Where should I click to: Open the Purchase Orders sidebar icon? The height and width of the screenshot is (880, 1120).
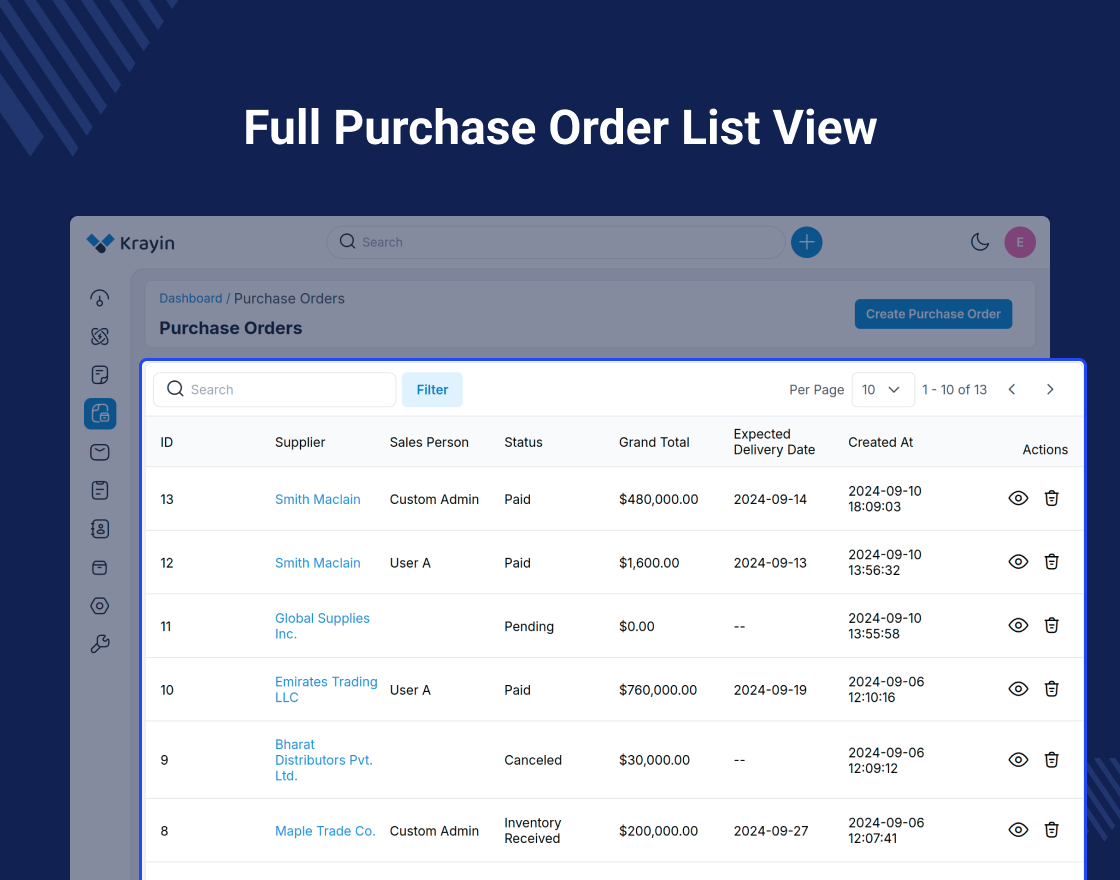(x=100, y=414)
